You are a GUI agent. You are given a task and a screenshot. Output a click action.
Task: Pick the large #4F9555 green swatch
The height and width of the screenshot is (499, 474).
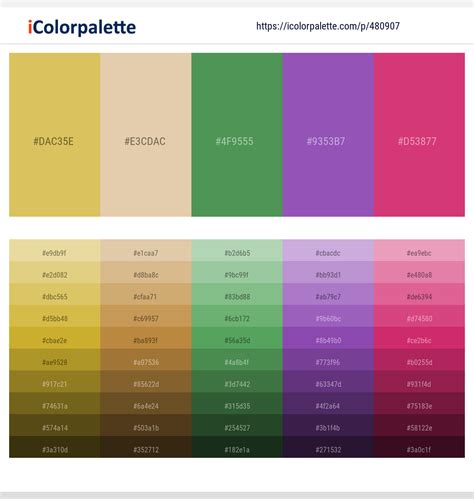pyautogui.click(x=237, y=135)
